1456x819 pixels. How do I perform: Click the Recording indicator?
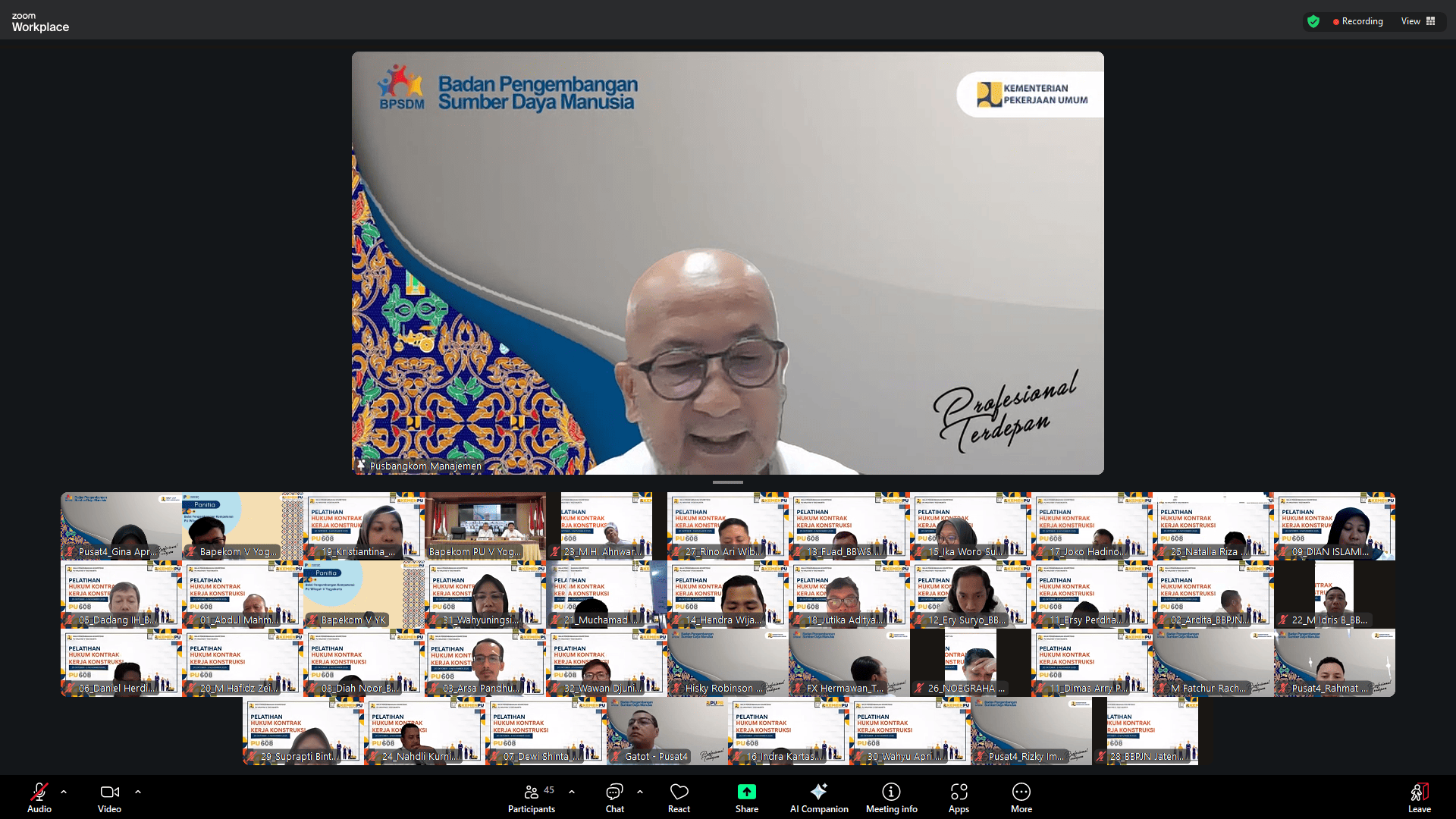click(1357, 21)
